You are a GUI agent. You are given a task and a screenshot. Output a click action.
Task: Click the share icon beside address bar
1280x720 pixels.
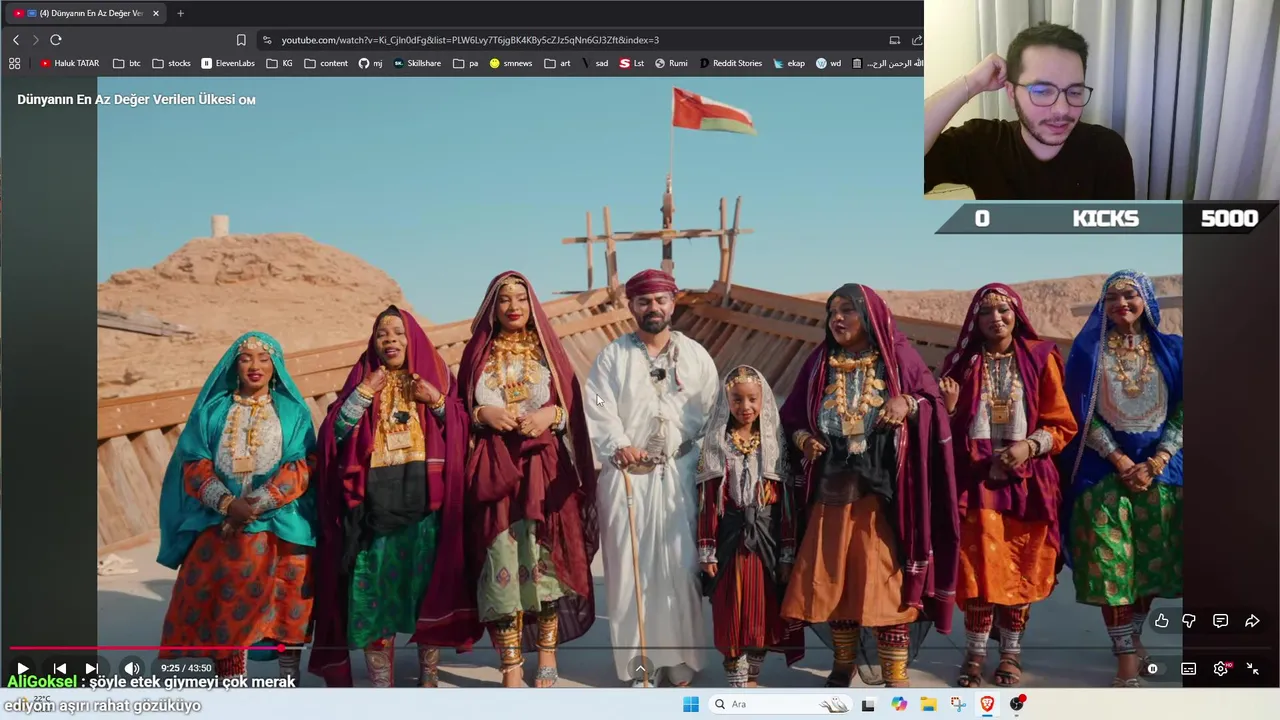(916, 40)
